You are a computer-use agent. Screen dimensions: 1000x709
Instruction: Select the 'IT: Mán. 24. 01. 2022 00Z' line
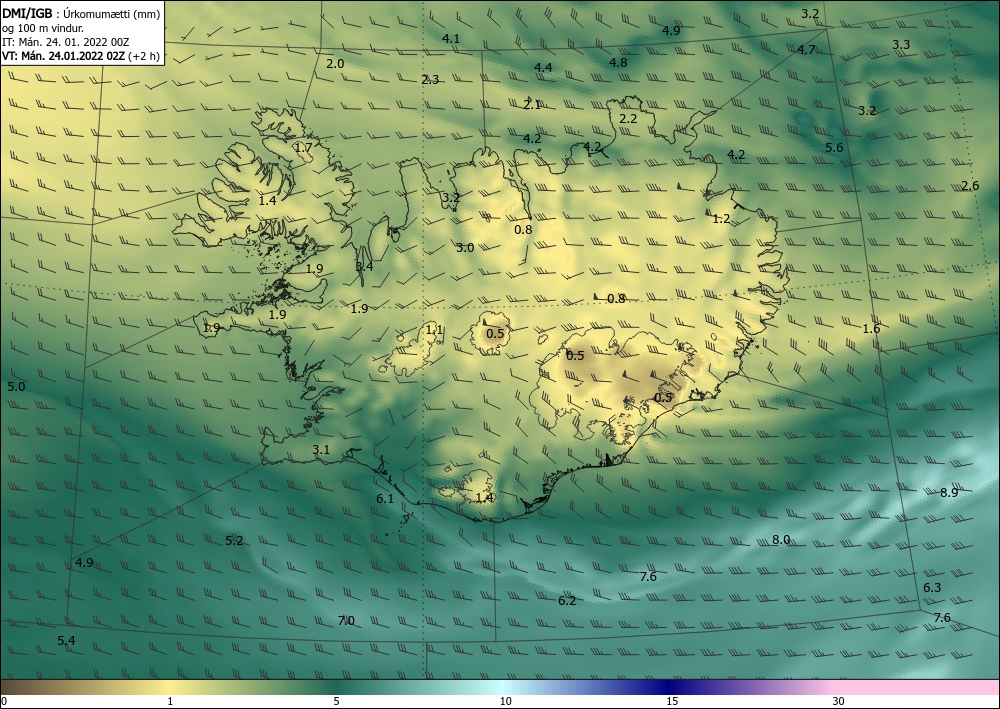(66, 42)
